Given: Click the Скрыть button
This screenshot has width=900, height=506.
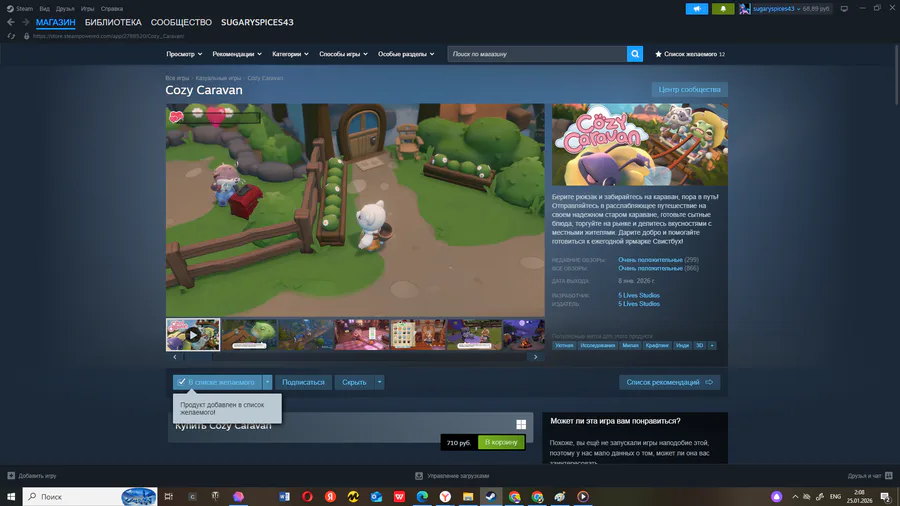Looking at the screenshot, I should 354,382.
